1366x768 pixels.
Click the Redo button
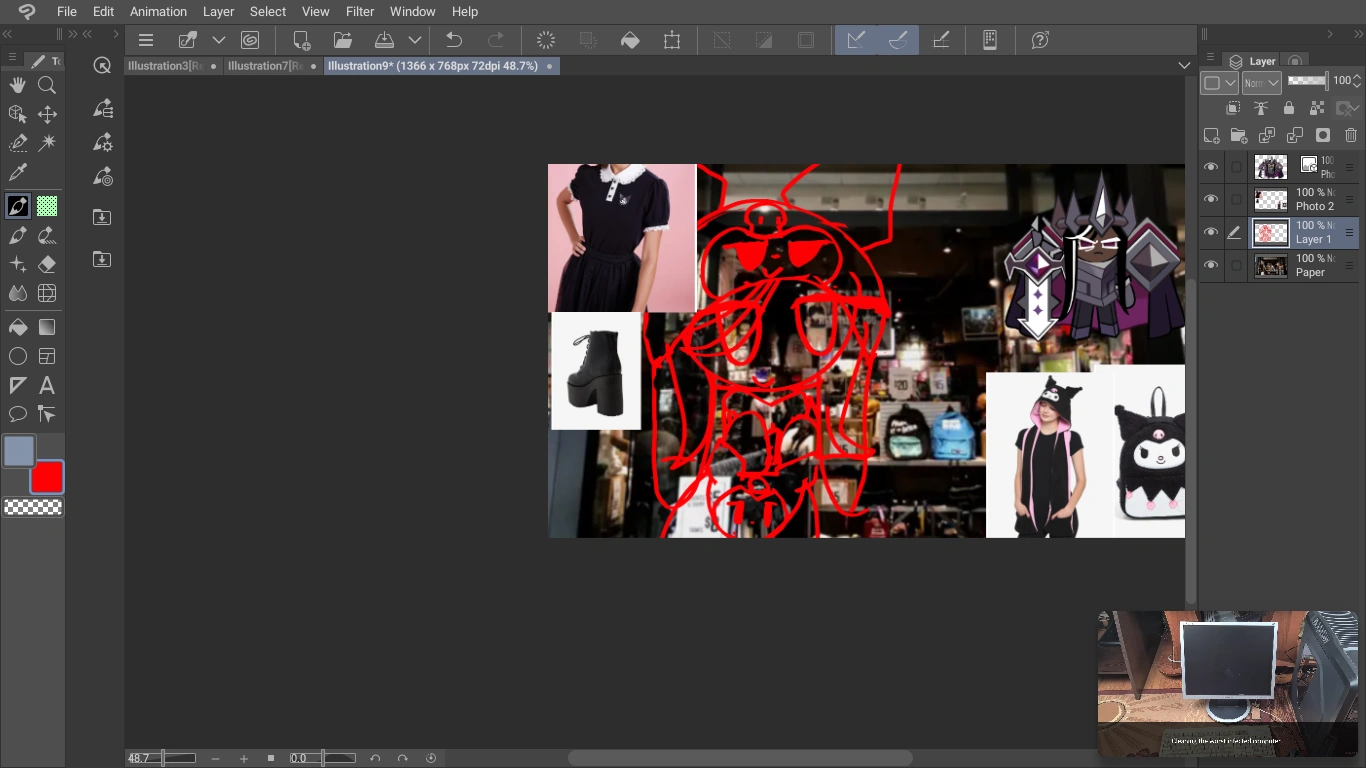496,40
